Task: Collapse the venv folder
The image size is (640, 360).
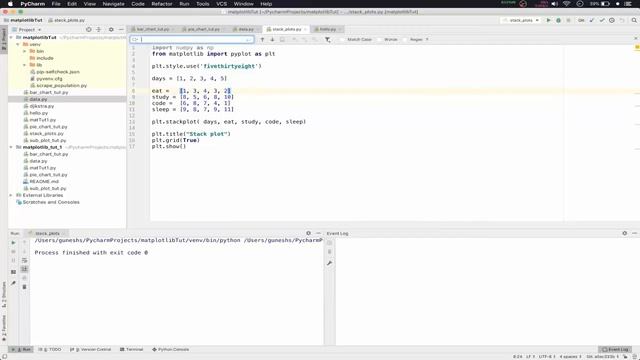Action: click(x=18, y=44)
